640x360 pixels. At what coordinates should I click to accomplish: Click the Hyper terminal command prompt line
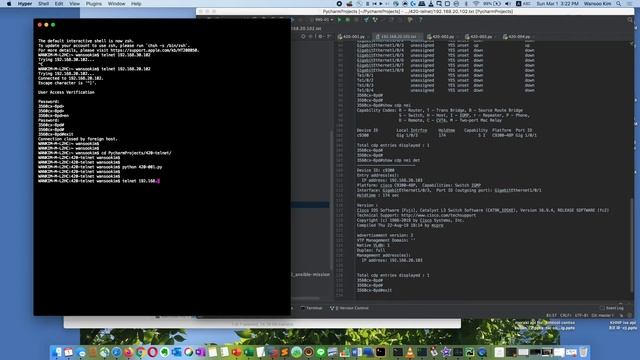(x=99, y=181)
